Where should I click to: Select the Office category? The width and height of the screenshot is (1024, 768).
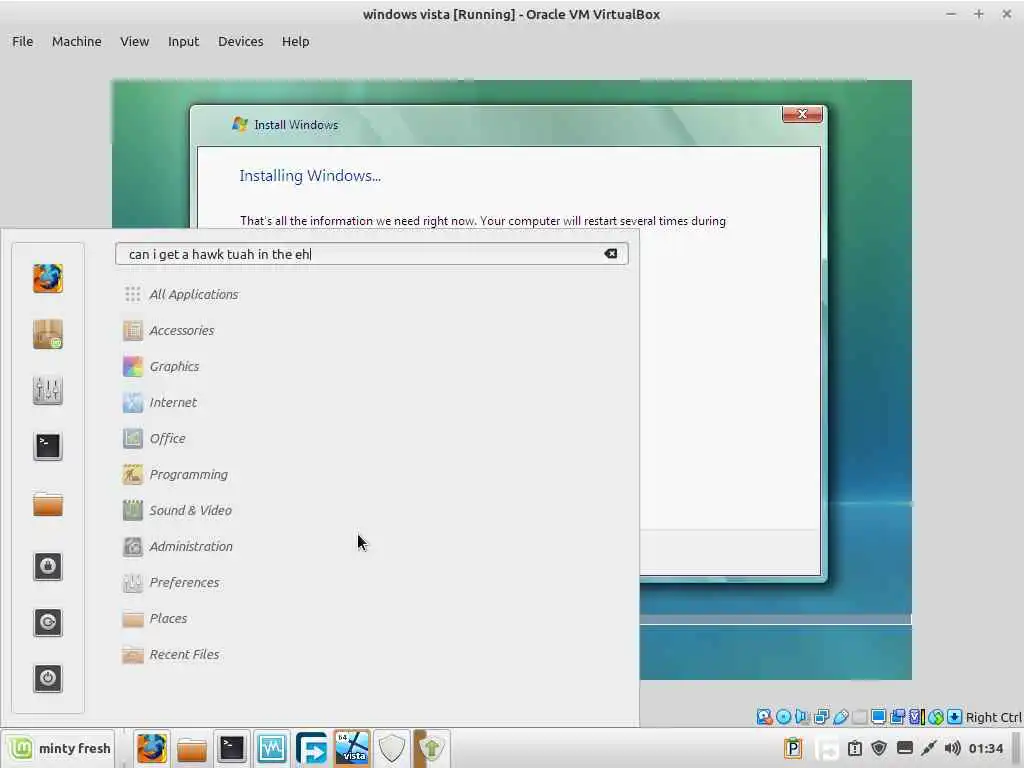click(x=154, y=438)
